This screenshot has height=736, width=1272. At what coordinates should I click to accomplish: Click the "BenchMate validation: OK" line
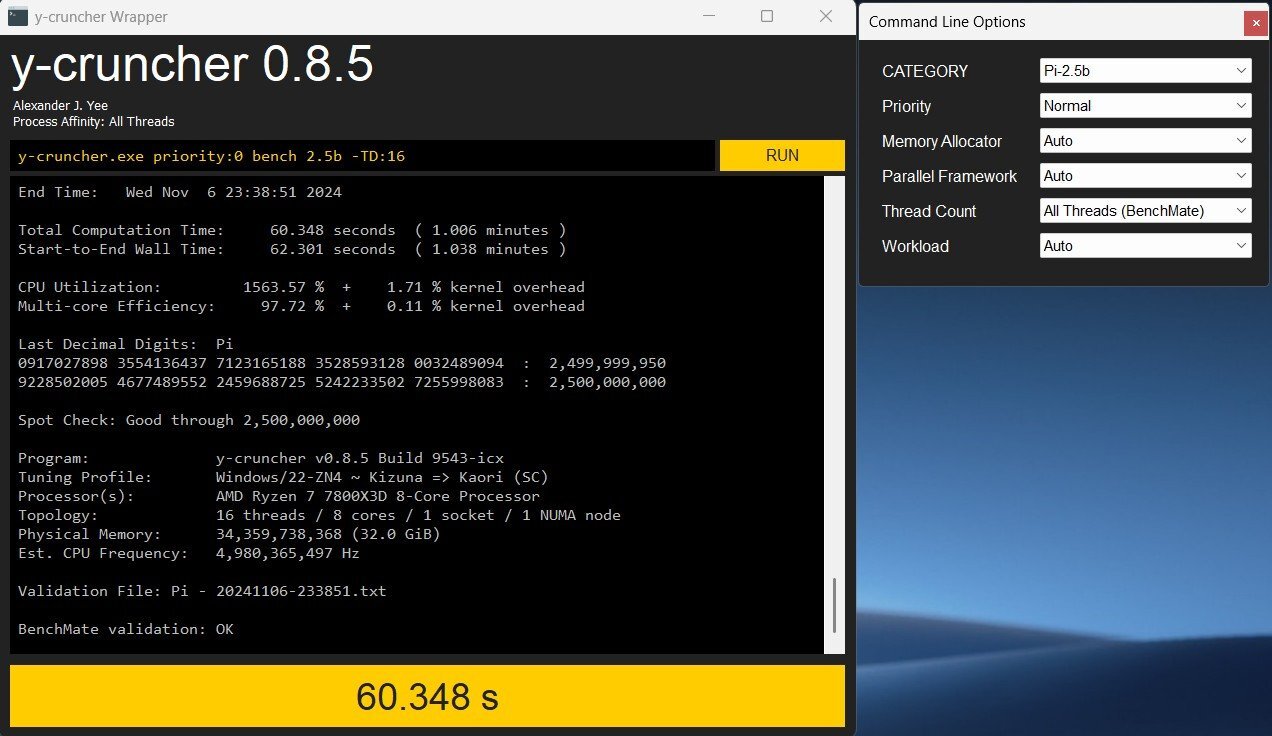(x=126, y=629)
